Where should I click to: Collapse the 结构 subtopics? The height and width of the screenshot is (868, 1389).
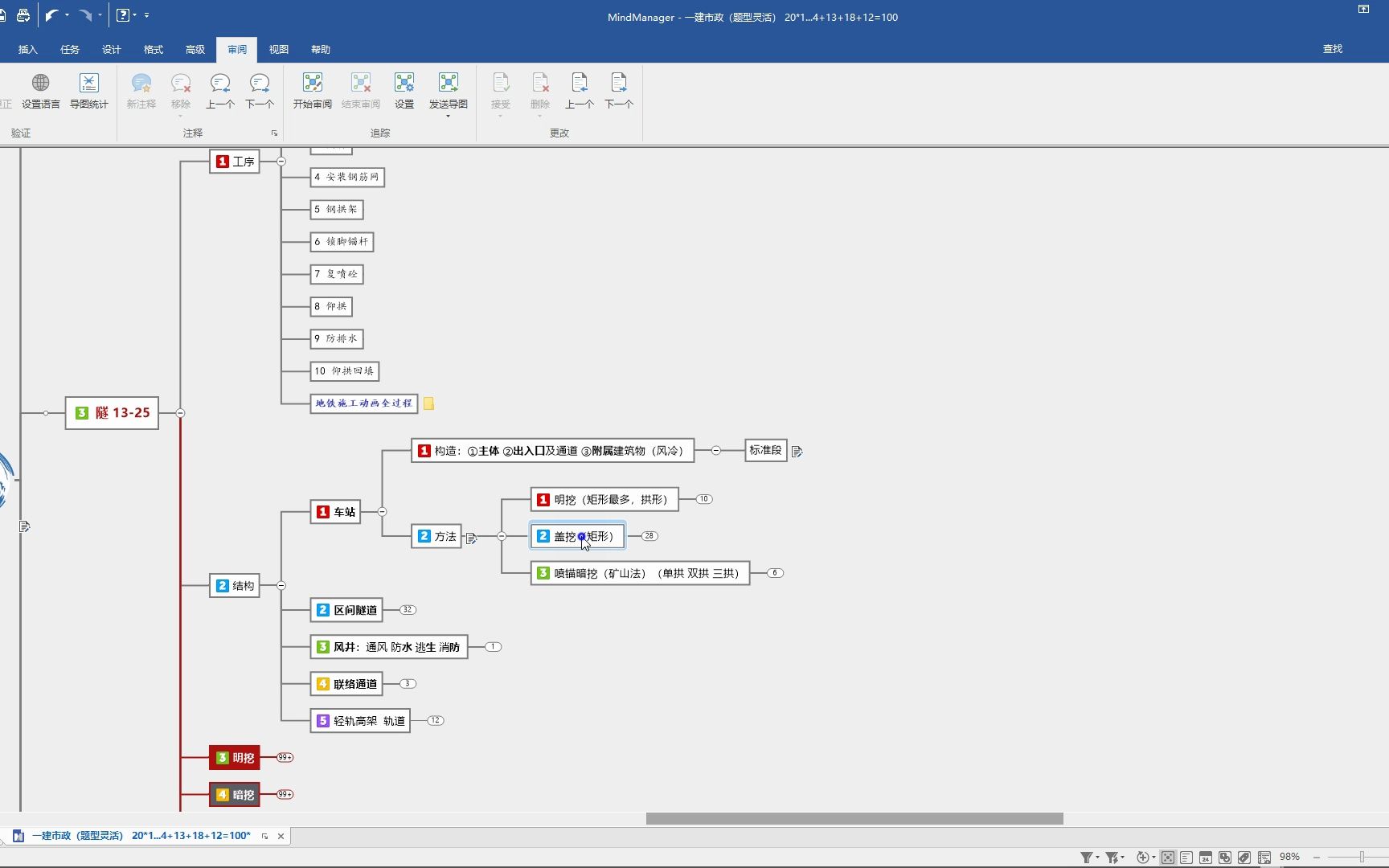281,586
